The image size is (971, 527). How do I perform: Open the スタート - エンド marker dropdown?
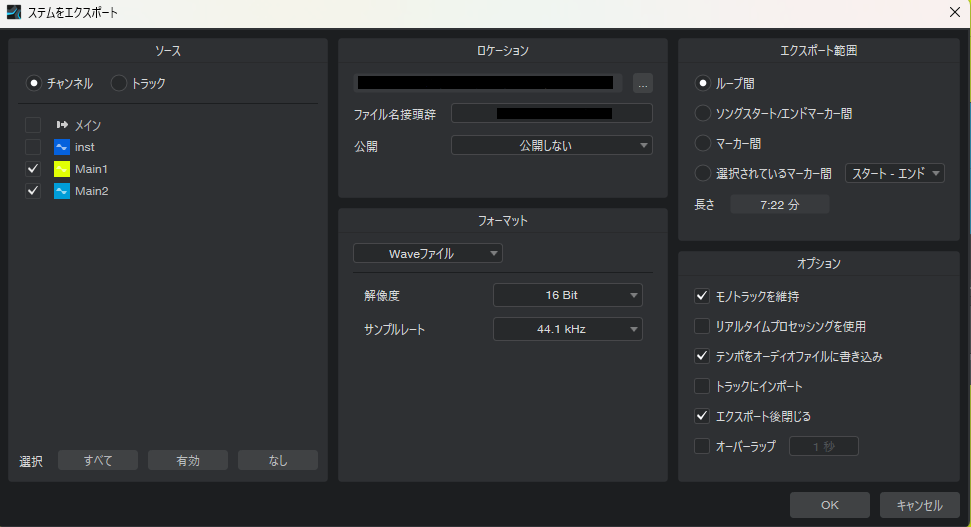895,173
